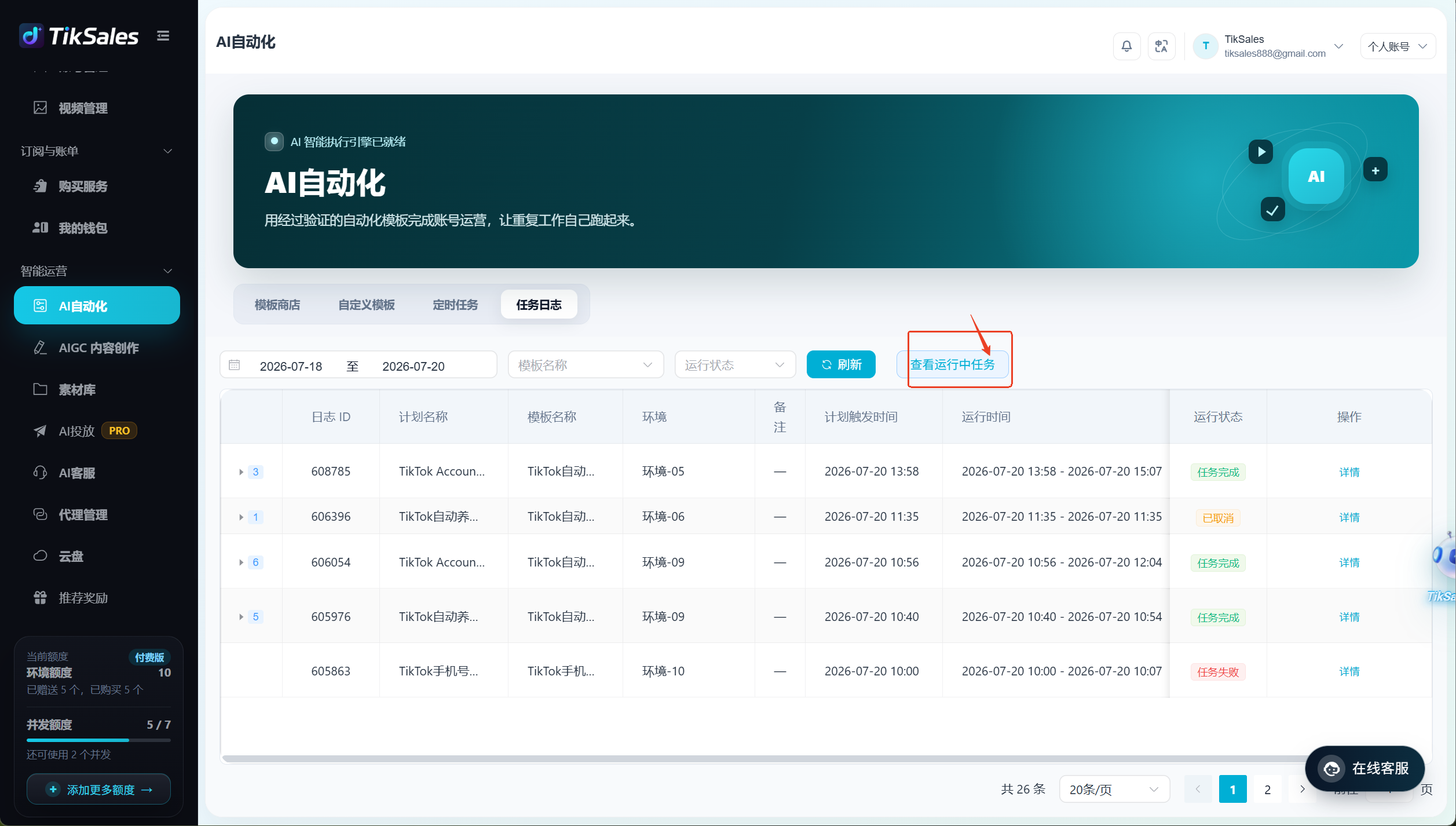Screen dimensions: 1456x826
Task: Open AIGC 内容创作 section
Action: [x=97, y=348]
